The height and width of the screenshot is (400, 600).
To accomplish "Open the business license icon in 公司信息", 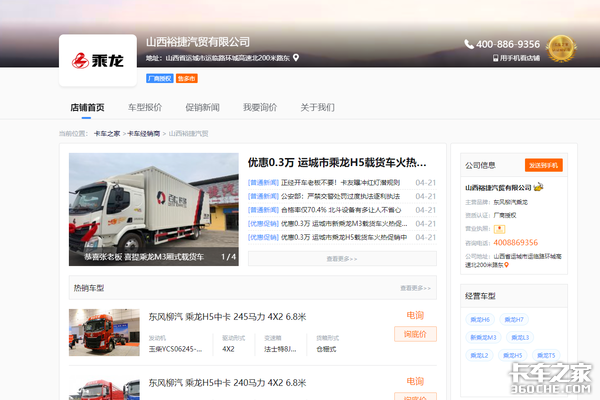I will 500,229.
